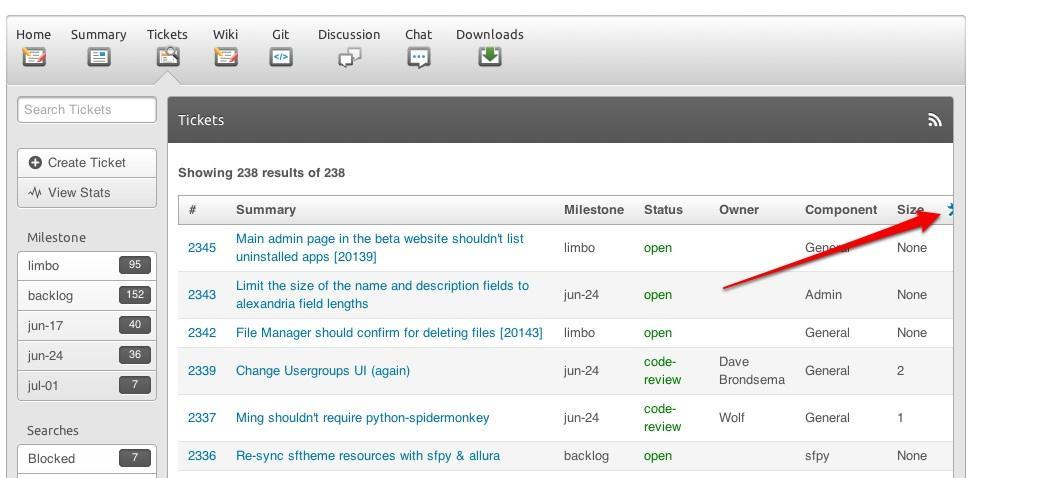
Task: Open the Change Usergroups UI ticket
Action: (x=322, y=371)
